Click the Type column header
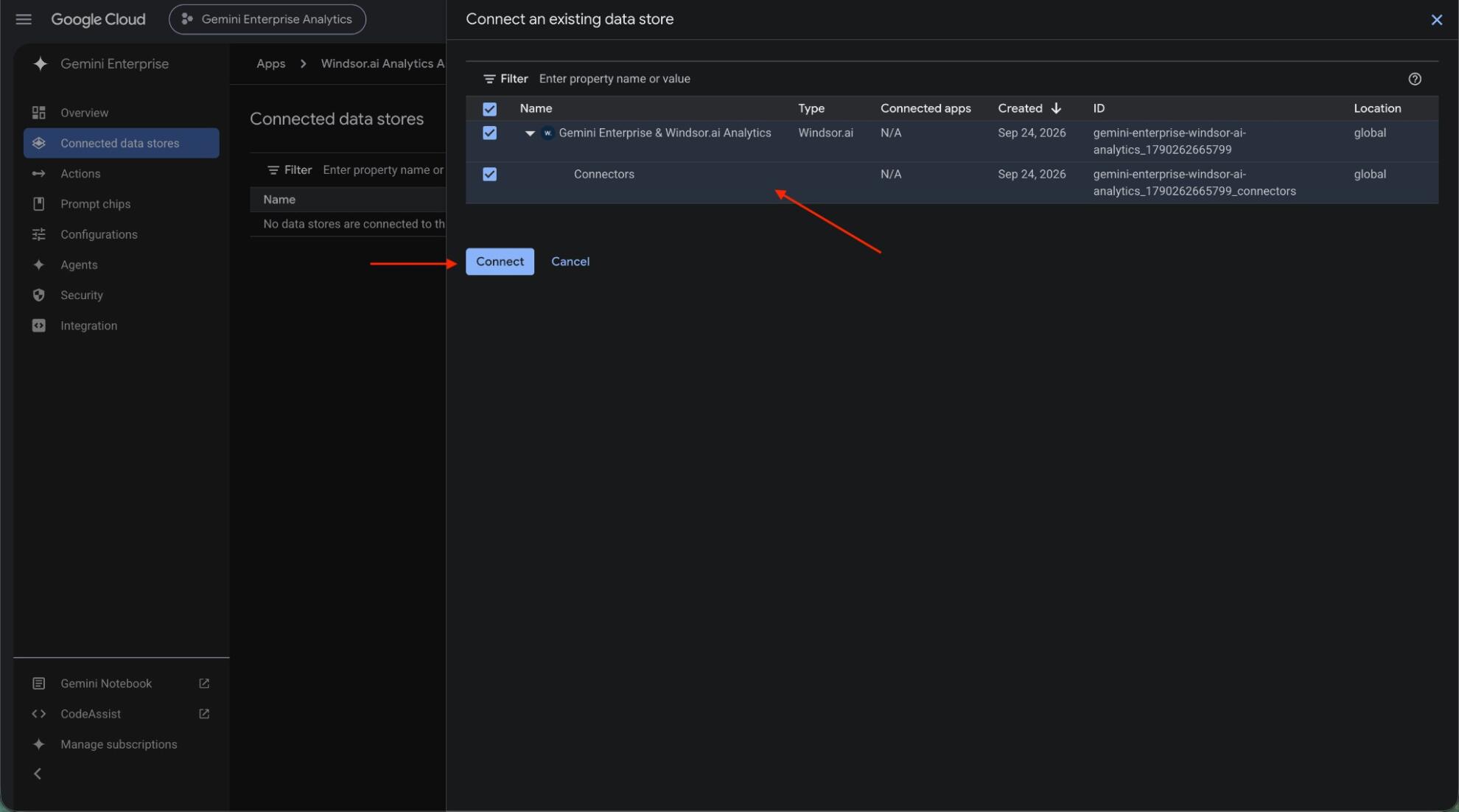This screenshot has height=812, width=1459. (x=811, y=108)
